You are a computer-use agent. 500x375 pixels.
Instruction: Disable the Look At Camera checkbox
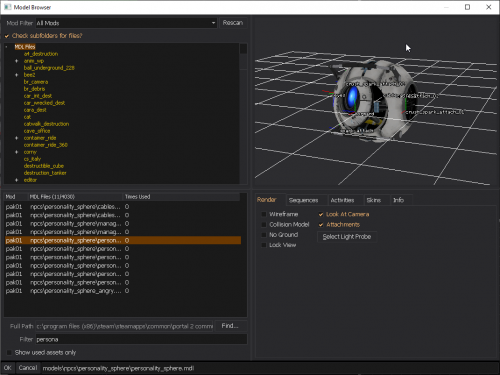pyautogui.click(x=321, y=214)
